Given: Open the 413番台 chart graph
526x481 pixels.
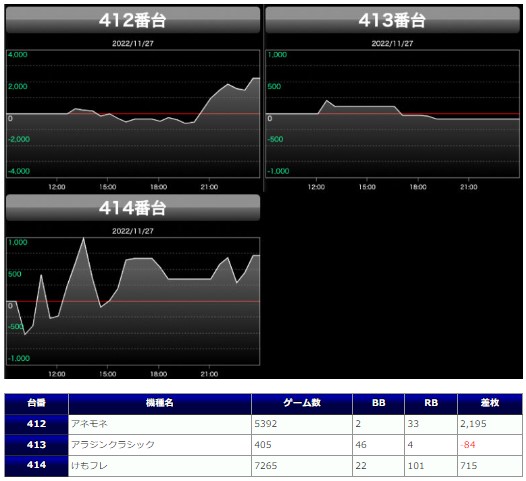Looking at the screenshot, I should (392, 114).
